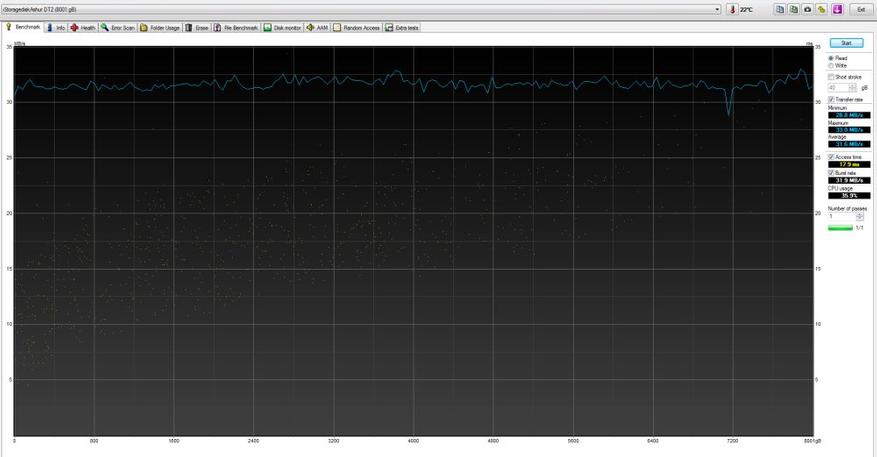Select the Write radio option
This screenshot has width=877, height=457.
837,65
